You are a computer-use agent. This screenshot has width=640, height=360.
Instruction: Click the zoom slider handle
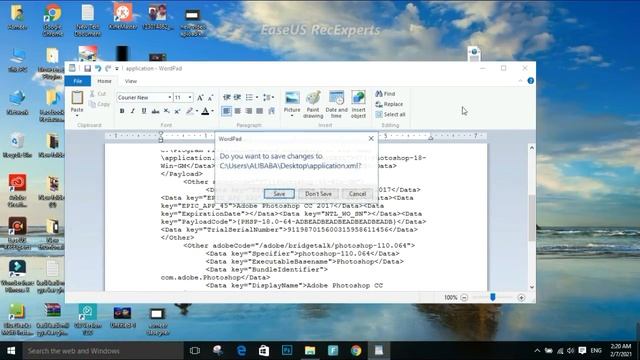pyautogui.click(x=493, y=298)
